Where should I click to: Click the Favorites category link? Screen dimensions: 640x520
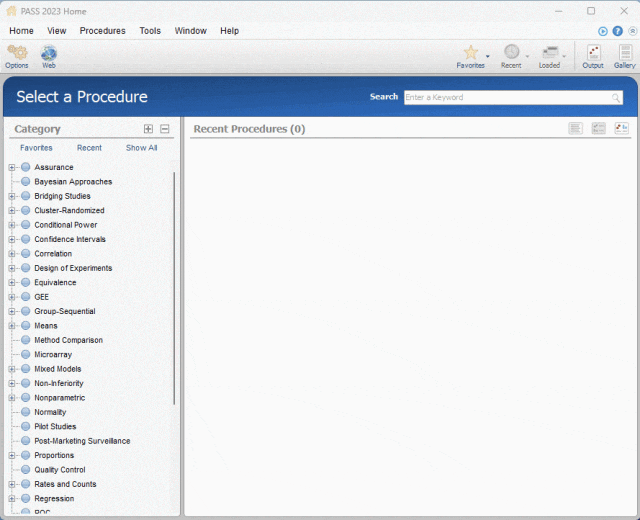(36, 148)
